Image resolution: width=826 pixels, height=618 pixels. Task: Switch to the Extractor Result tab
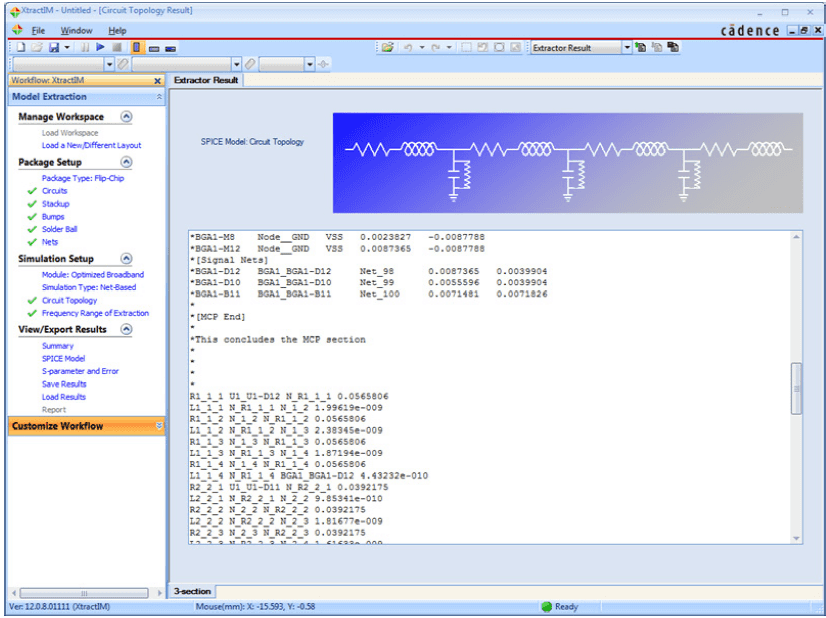coord(206,80)
